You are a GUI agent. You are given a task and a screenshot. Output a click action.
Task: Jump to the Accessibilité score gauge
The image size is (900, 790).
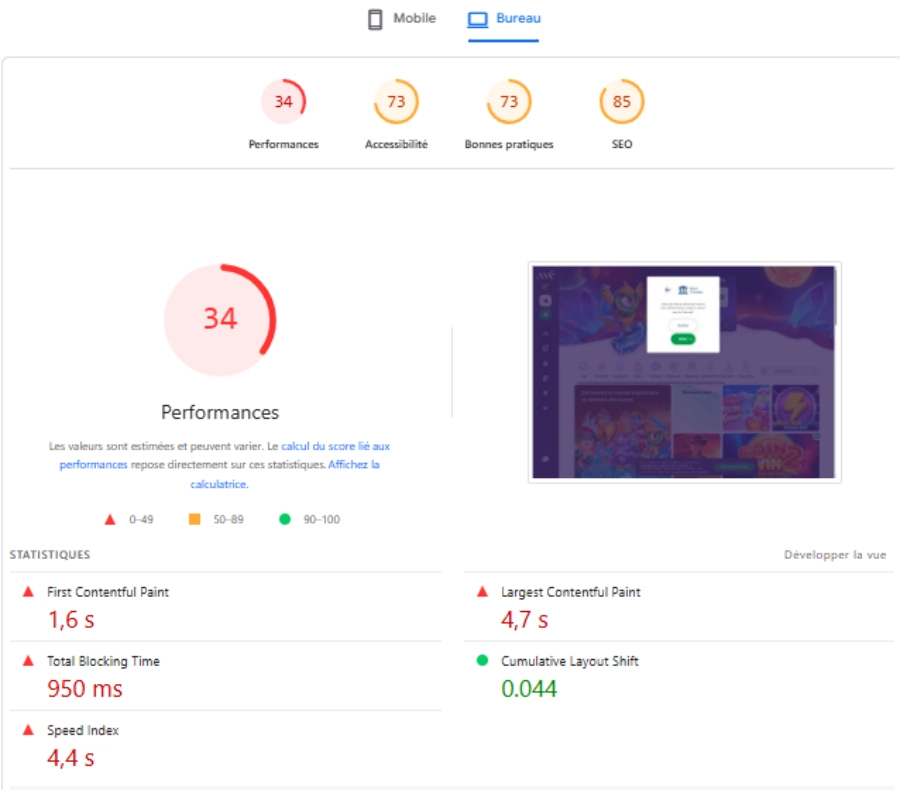coord(396,102)
